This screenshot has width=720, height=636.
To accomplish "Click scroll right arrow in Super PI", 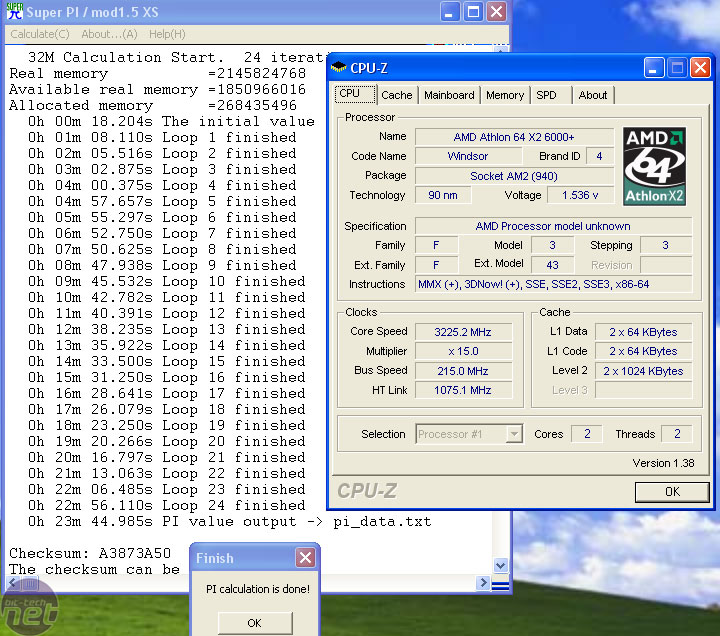I will click(483, 583).
